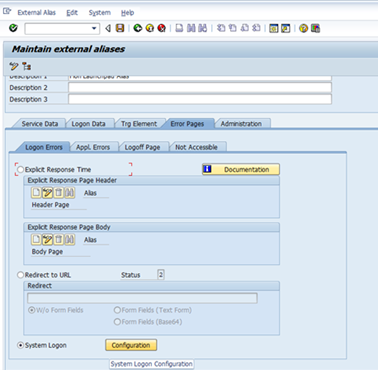
Task: Click the Status value field
Action: click(x=161, y=275)
